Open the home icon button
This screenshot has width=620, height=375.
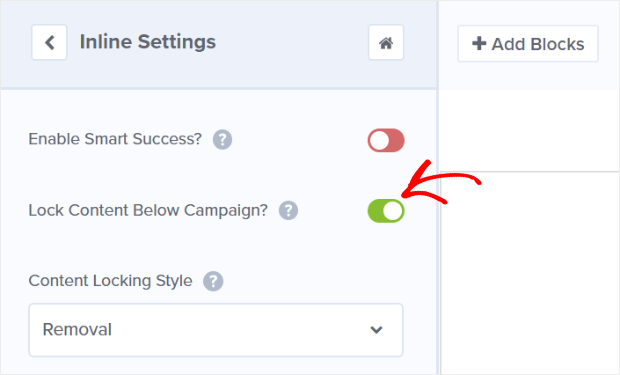pos(386,42)
